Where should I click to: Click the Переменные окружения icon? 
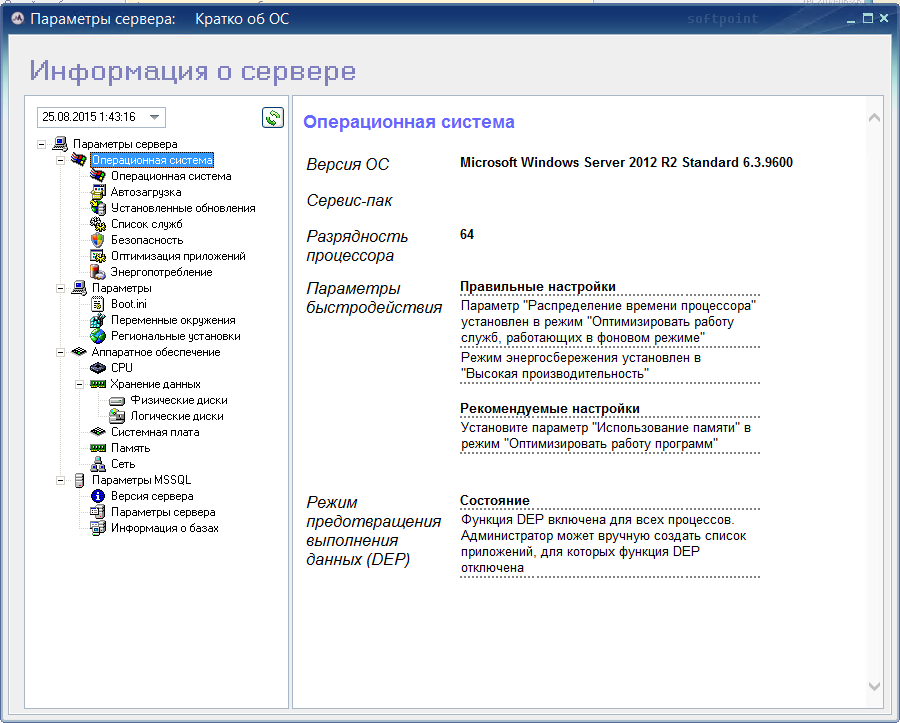click(x=98, y=320)
